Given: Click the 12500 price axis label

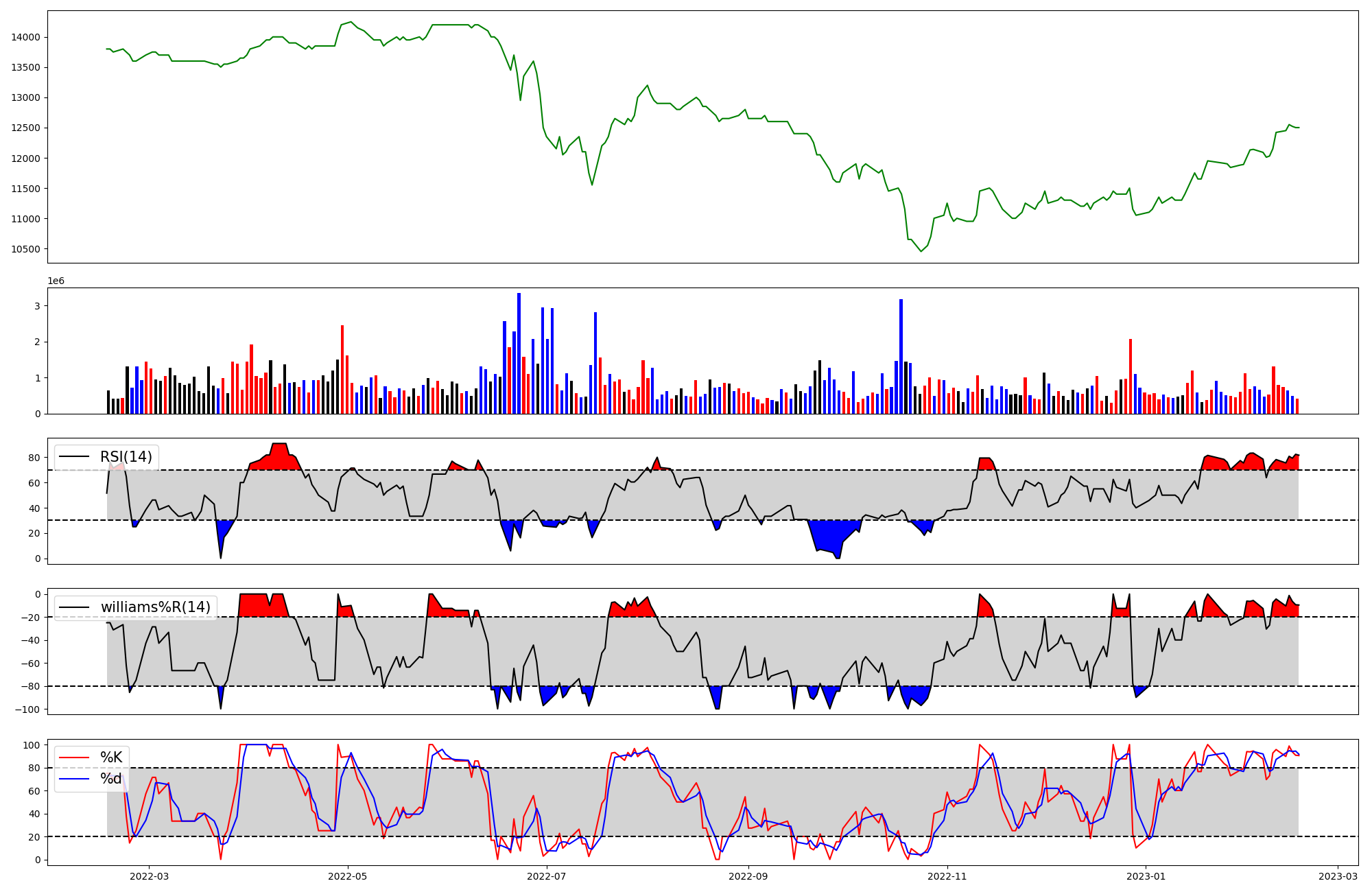Looking at the screenshot, I should point(25,128).
